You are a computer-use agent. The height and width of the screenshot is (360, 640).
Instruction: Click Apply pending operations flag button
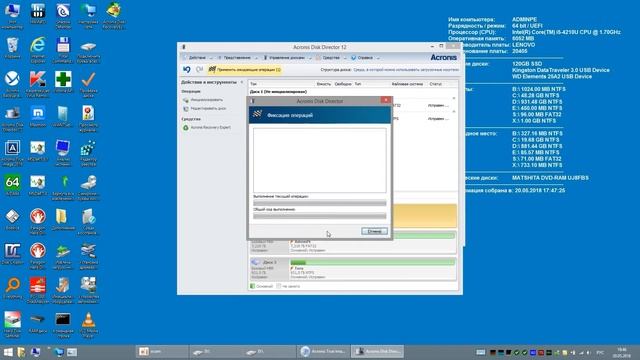[x=245, y=70]
